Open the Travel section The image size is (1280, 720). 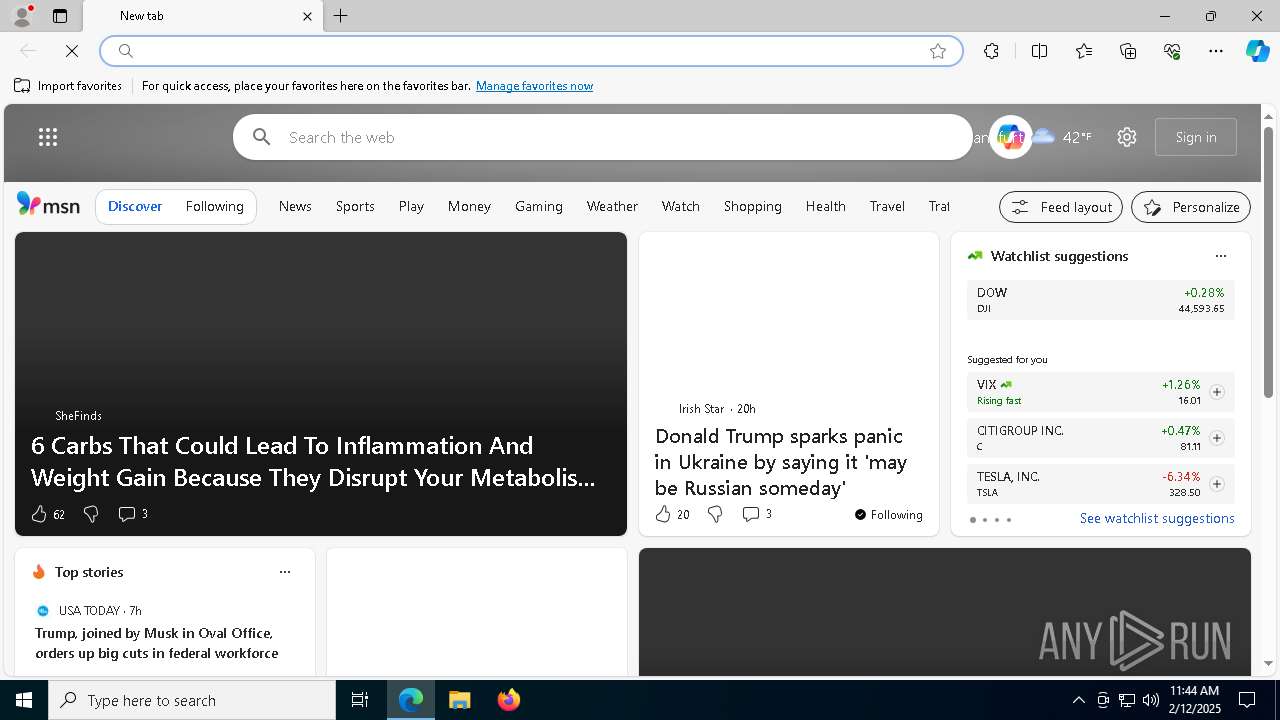[x=887, y=206]
